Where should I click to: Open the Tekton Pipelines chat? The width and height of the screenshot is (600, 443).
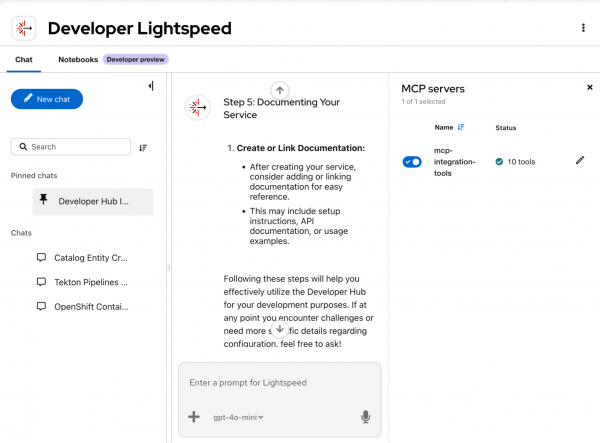click(91, 282)
